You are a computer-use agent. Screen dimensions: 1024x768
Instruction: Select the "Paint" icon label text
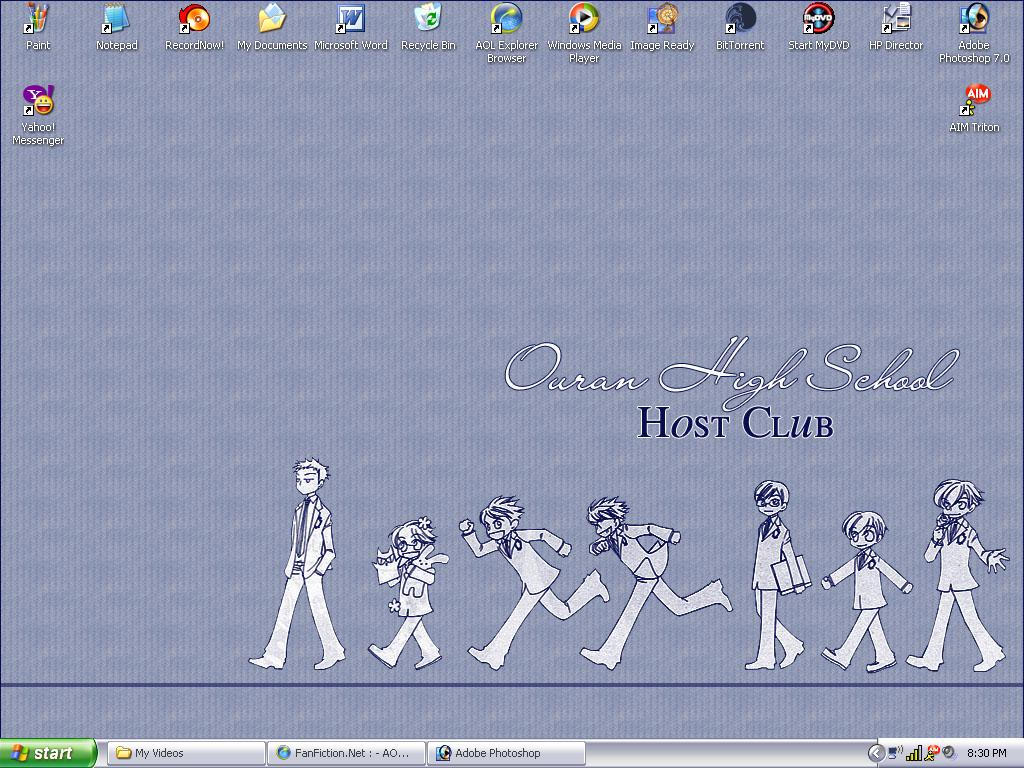[38, 45]
